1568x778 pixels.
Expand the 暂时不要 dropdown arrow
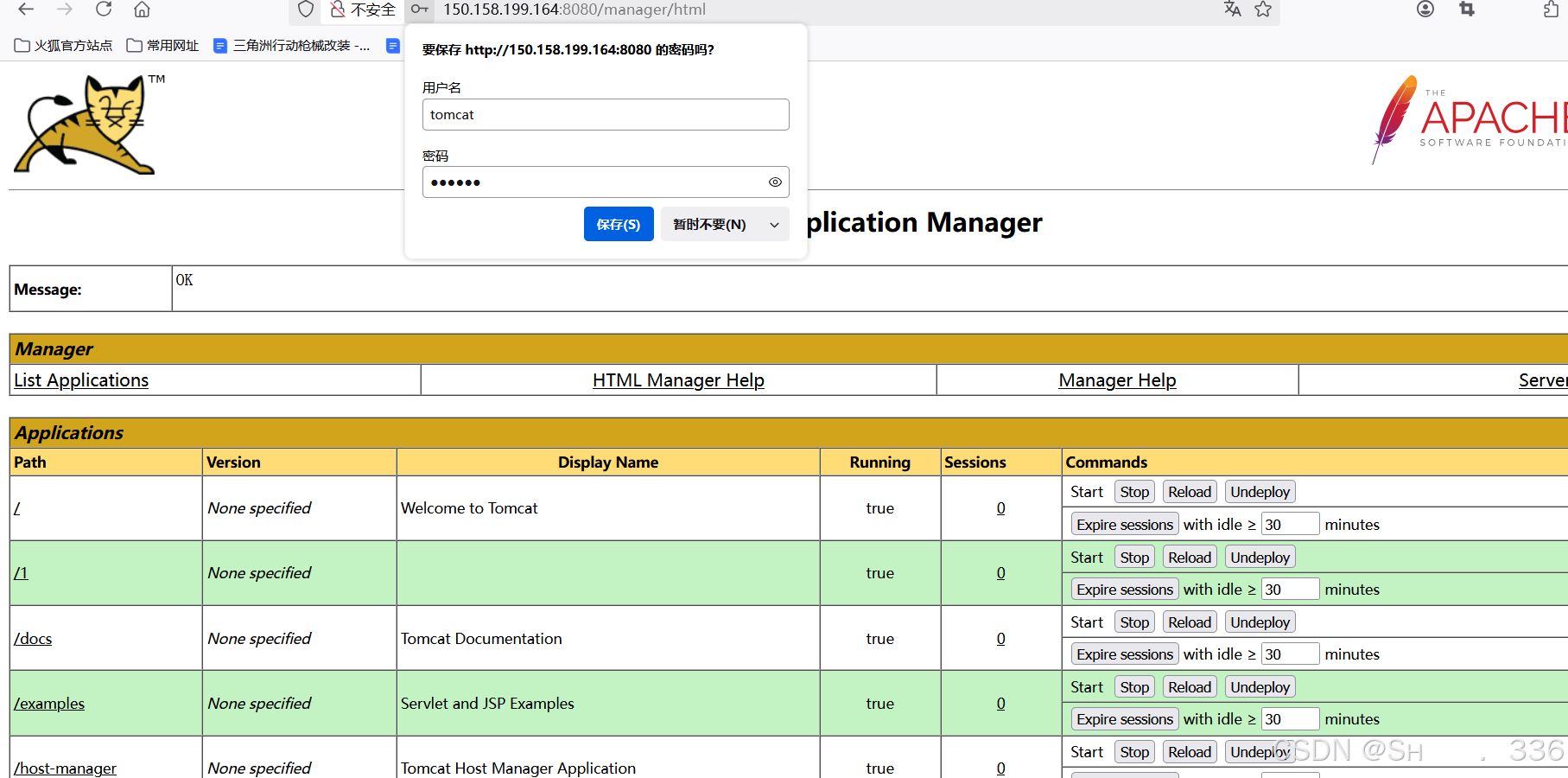(x=774, y=225)
